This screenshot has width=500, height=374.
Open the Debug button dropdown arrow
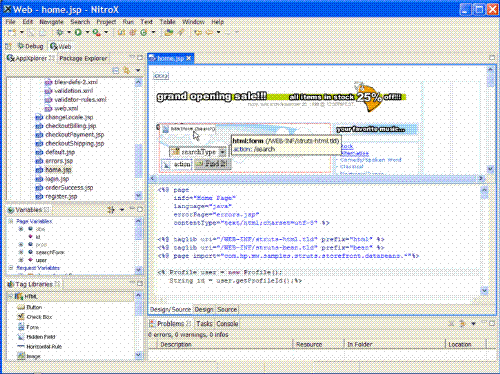coord(69,32)
